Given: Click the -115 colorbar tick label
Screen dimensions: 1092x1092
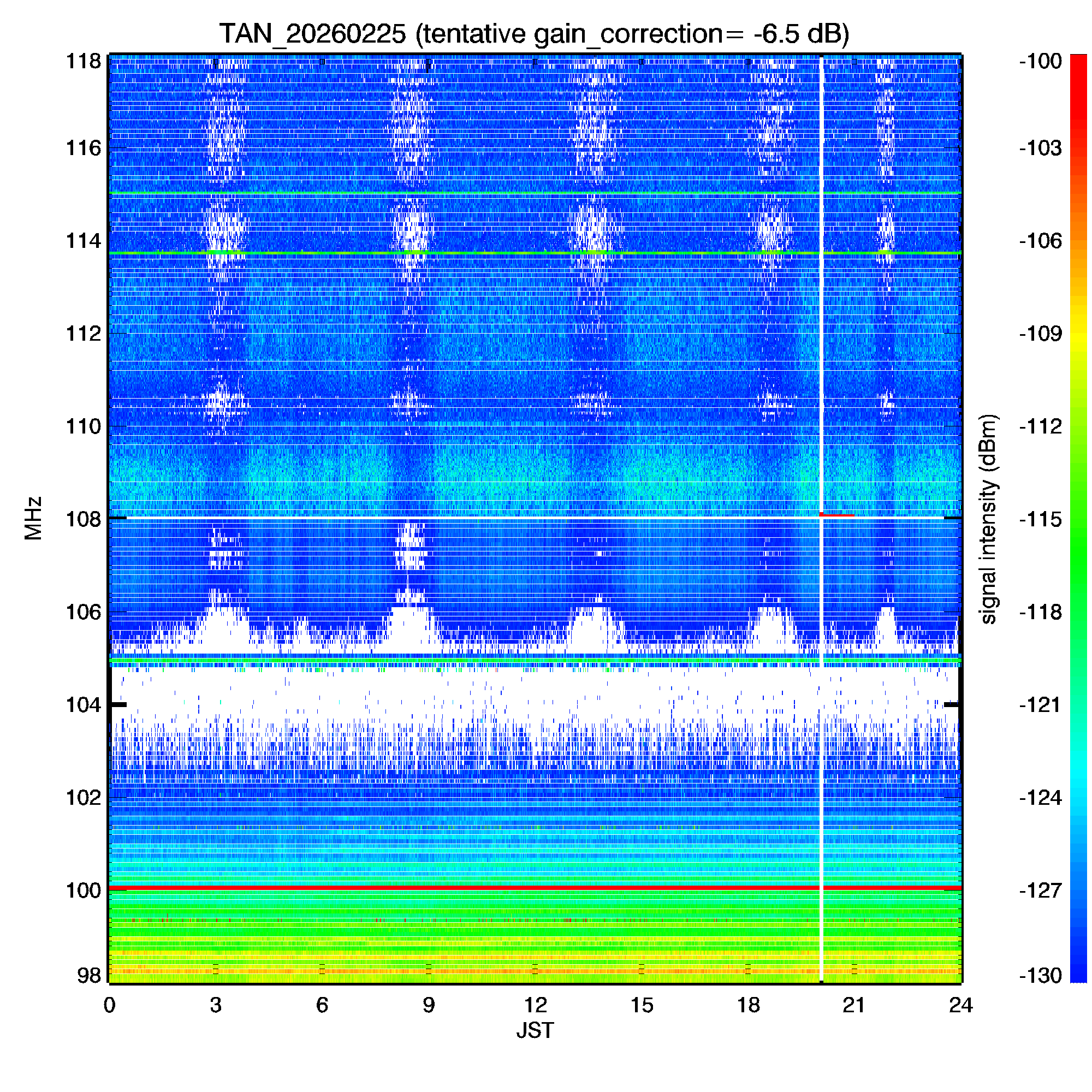Looking at the screenshot, I should click(x=1041, y=519).
